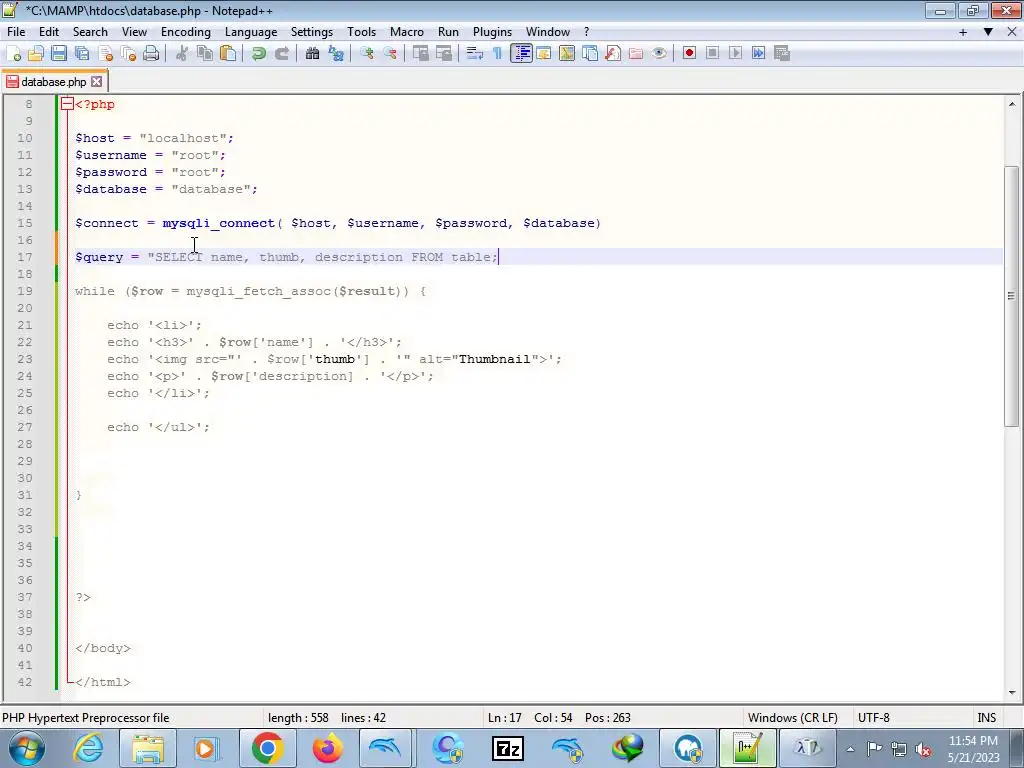Click Save recorded macro icon
This screenshot has height=768, width=1024.
(782, 54)
